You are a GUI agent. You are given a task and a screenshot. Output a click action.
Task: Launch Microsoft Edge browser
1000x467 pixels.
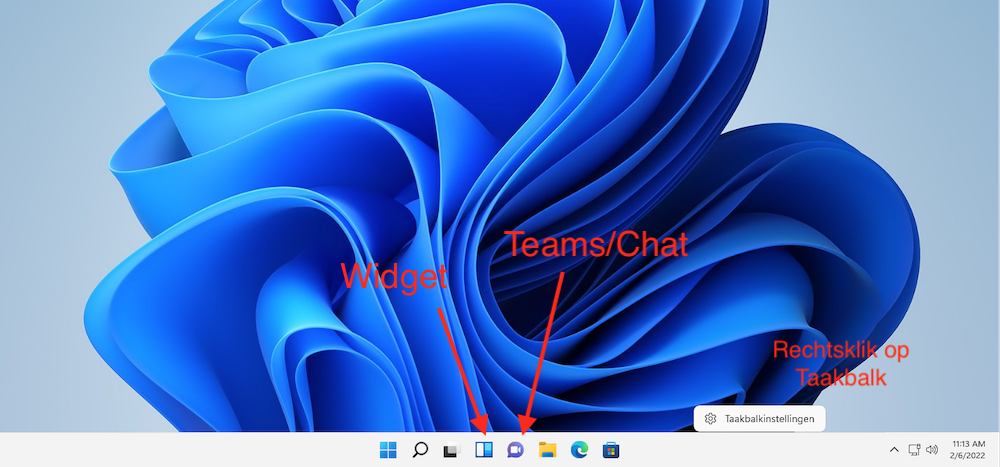click(x=578, y=450)
